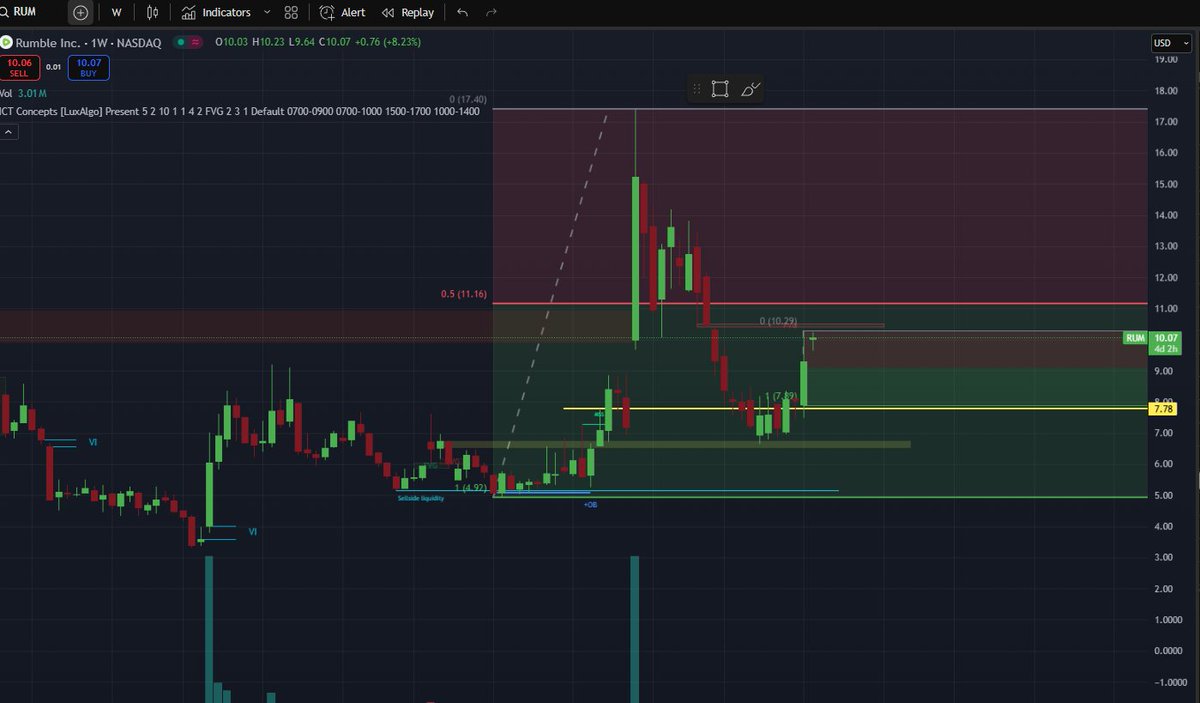Click the green market status dot
The width and height of the screenshot is (1200, 703).
tap(180, 42)
